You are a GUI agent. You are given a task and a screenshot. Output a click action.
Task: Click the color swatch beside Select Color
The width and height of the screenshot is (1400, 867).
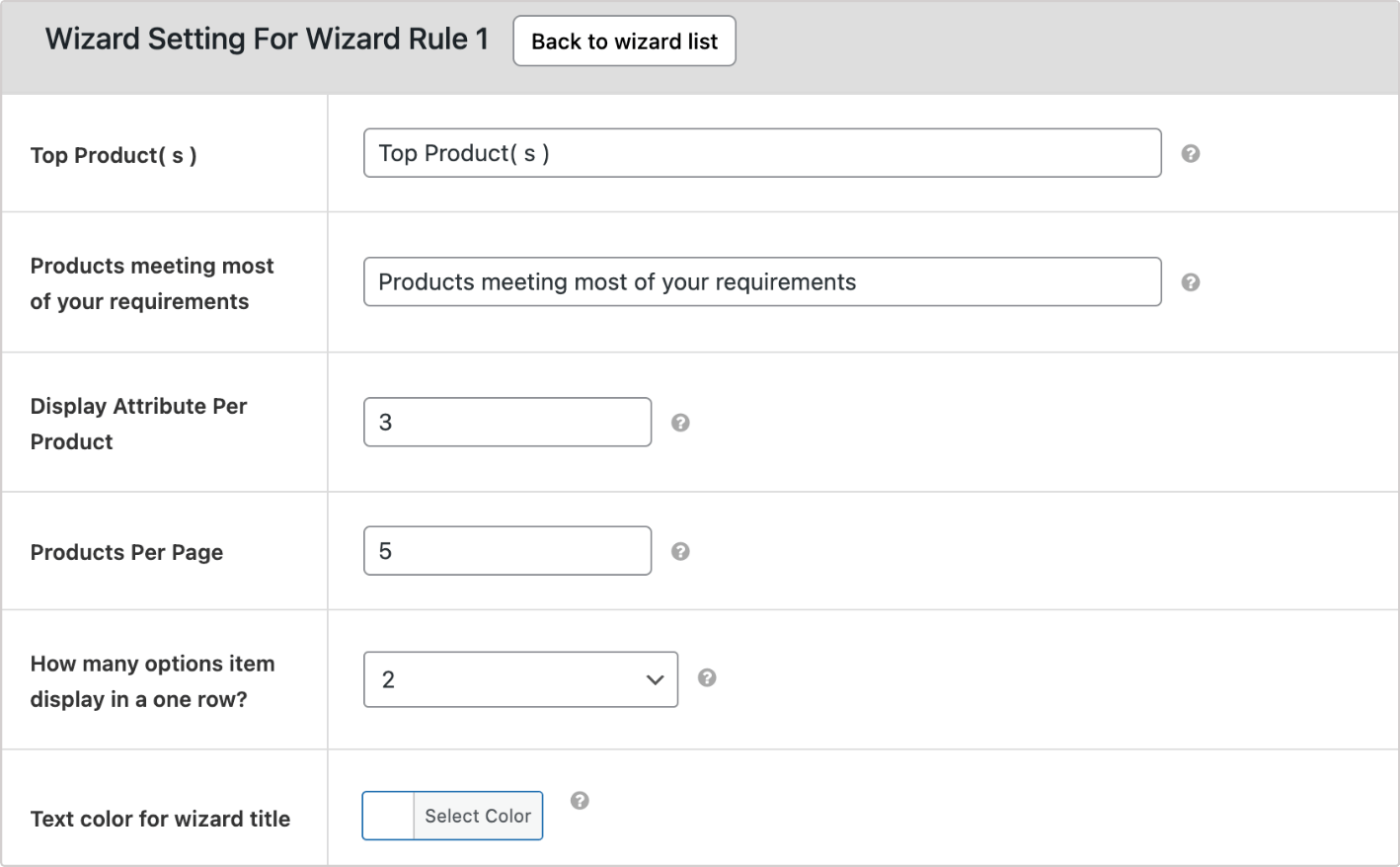click(388, 816)
